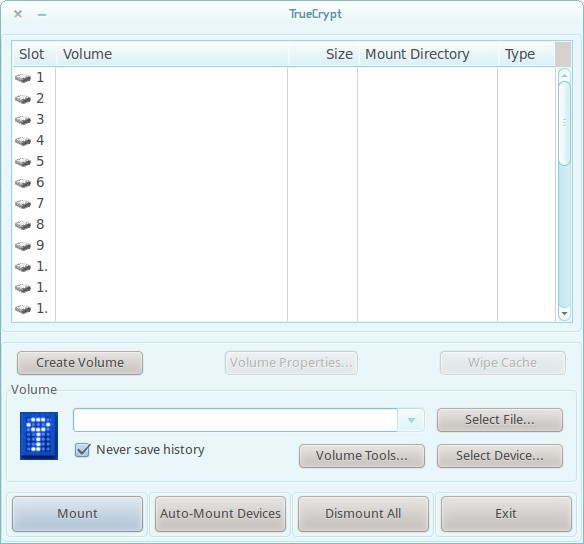The image size is (584, 544).
Task: Mount the selected volume
Action: (x=77, y=514)
